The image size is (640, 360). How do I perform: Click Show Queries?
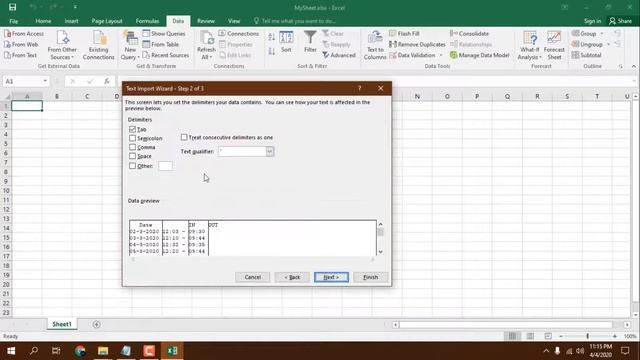pyautogui.click(x=164, y=33)
